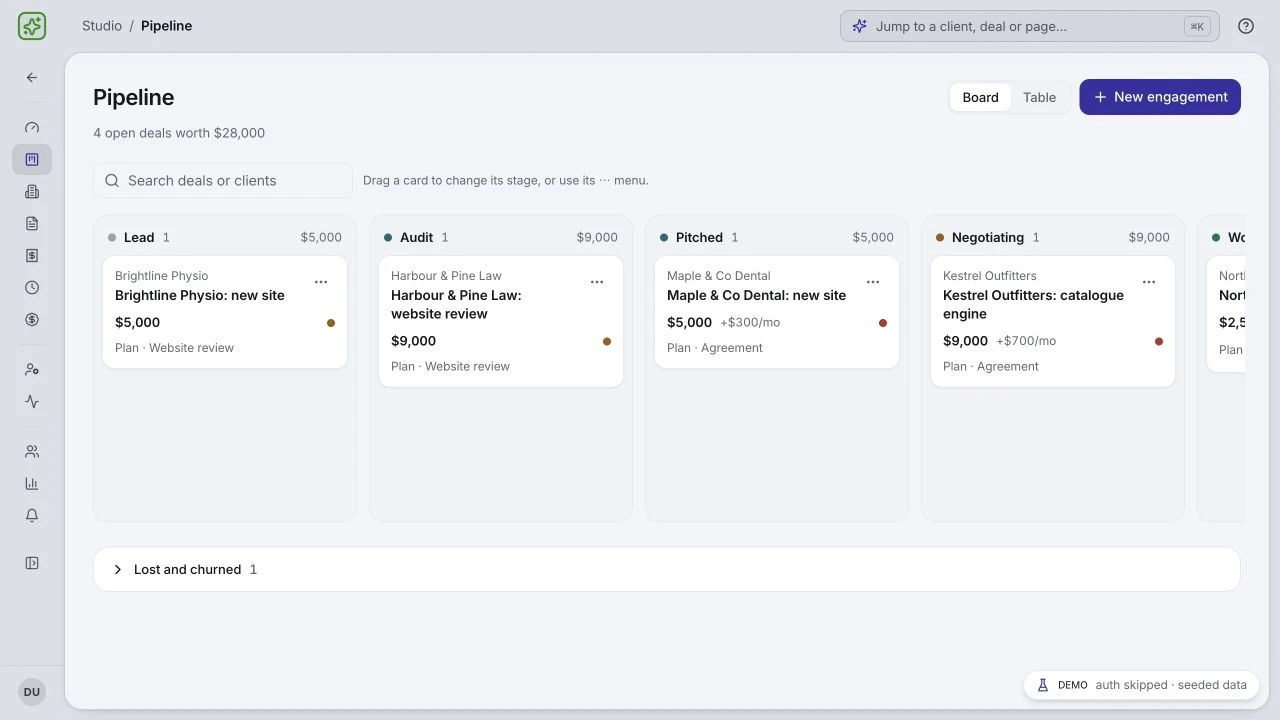Image resolution: width=1280 pixels, height=720 pixels.
Task: Click the Pipeline page heading
Action: click(x=134, y=97)
